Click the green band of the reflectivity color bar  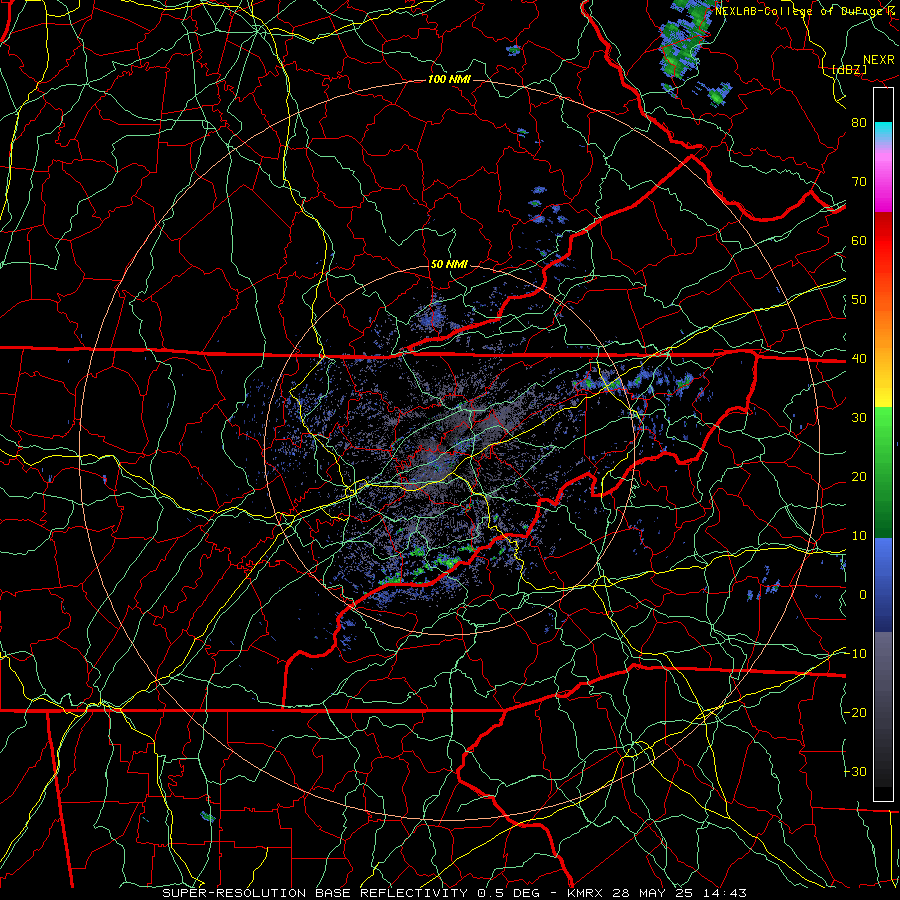pyautogui.click(x=883, y=472)
